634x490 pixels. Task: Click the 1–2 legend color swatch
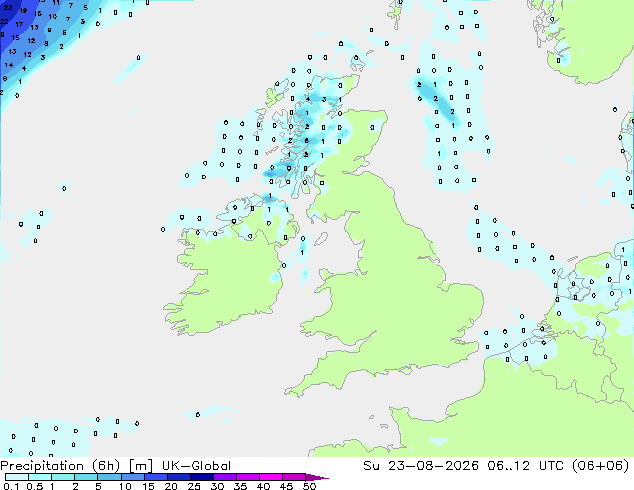[x=63, y=477]
